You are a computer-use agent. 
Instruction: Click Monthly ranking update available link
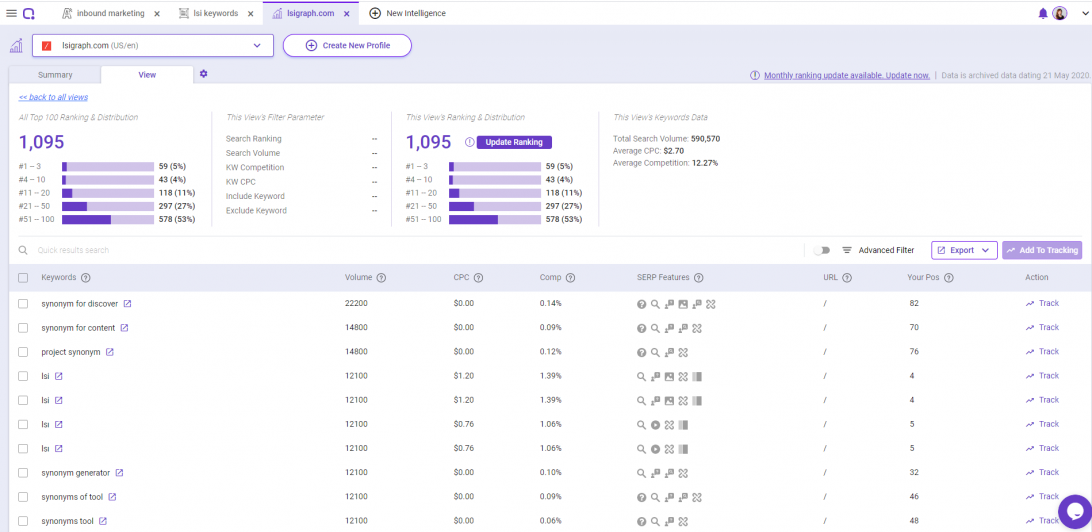pyautogui.click(x=847, y=75)
